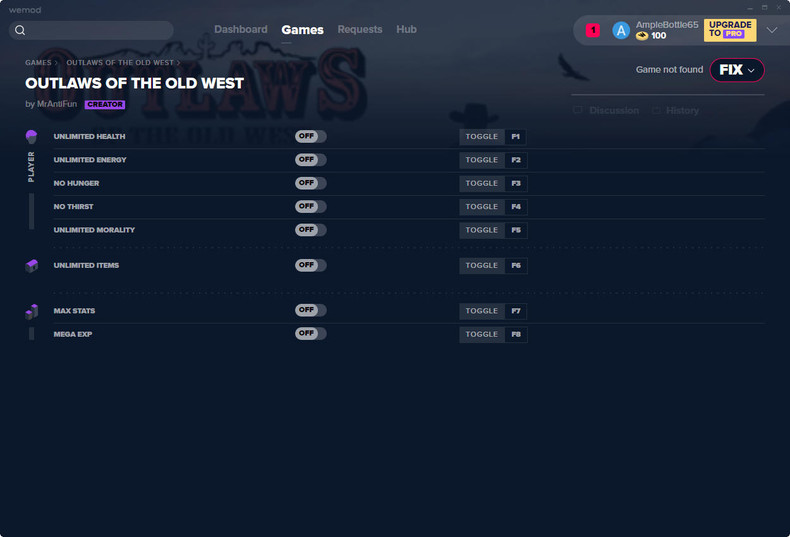790x537 pixels.
Task: Click the MrAntiFun author name
Action: [57, 104]
